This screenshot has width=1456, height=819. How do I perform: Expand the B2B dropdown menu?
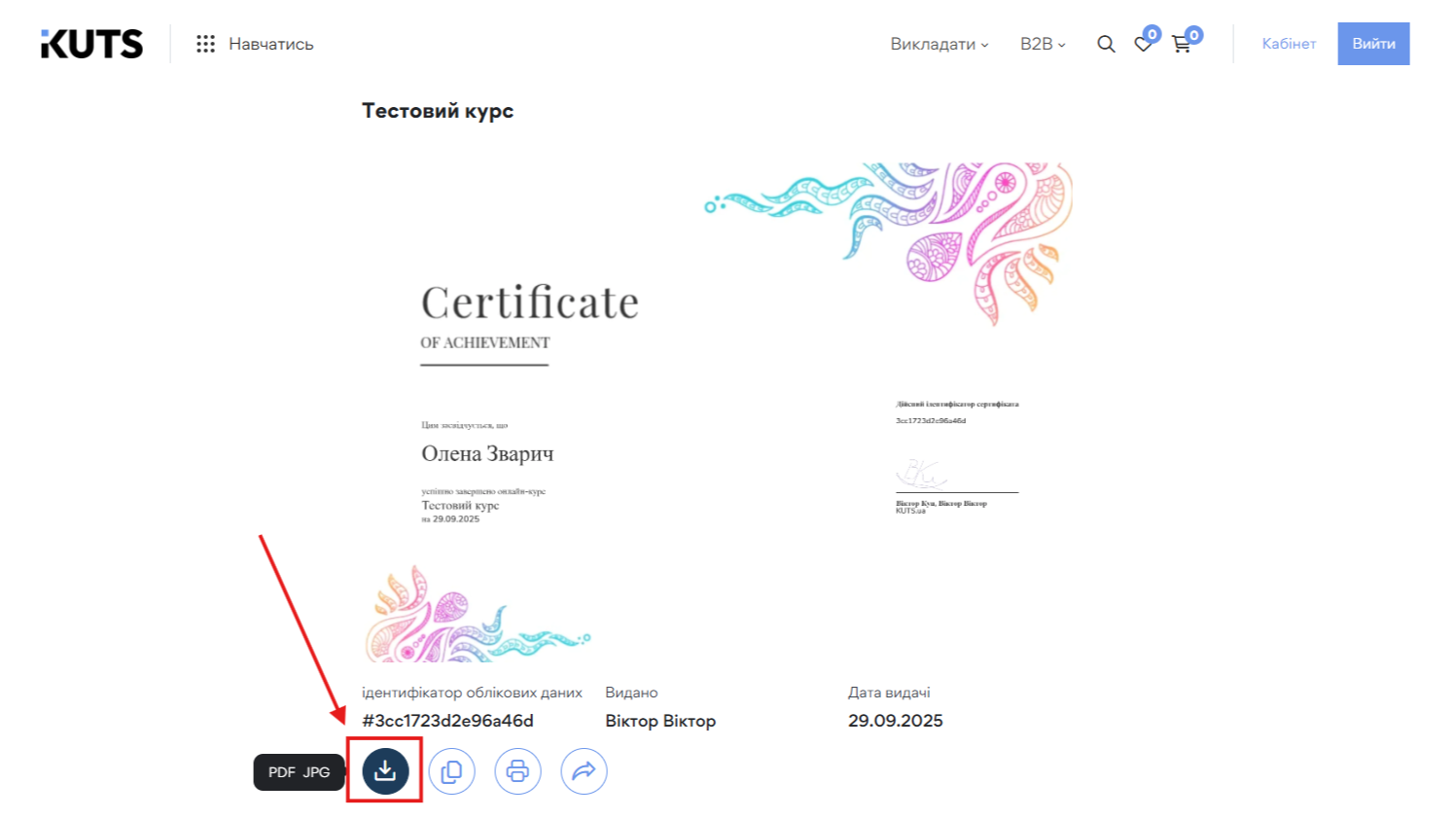pos(1042,44)
